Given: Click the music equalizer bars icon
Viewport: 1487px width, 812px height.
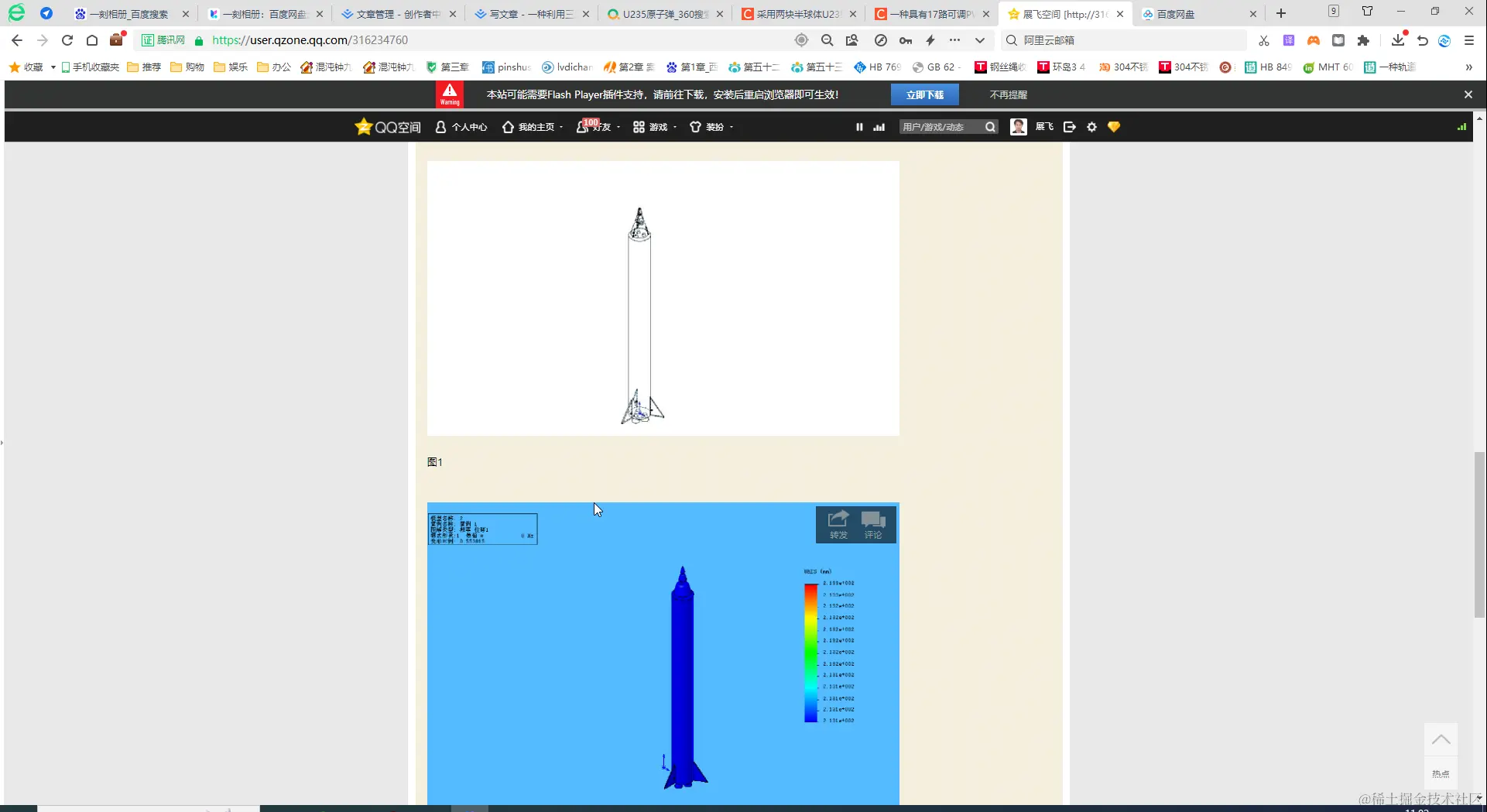Looking at the screenshot, I should (x=879, y=127).
